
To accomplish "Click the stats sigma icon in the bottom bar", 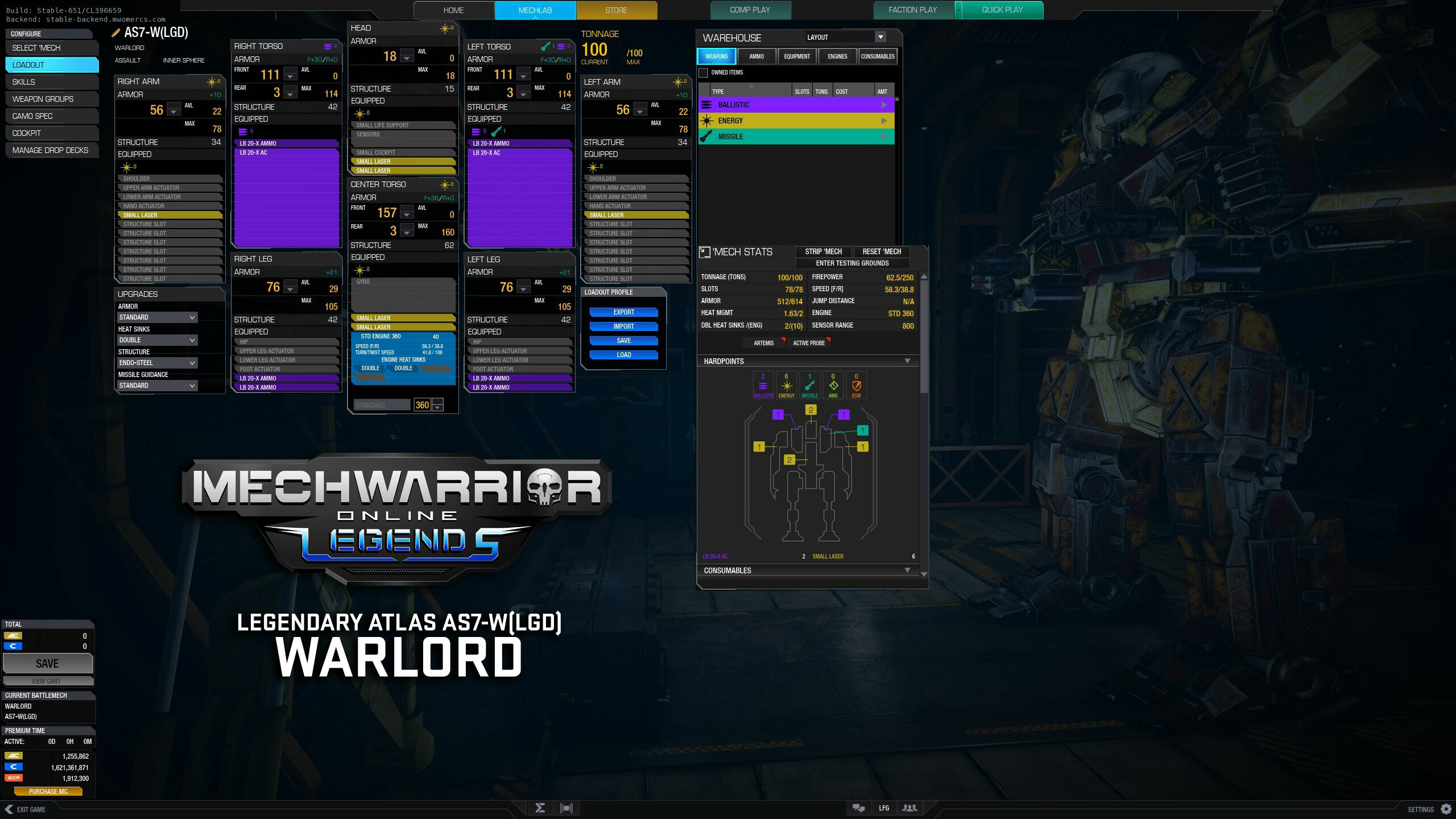I will pyautogui.click(x=541, y=807).
